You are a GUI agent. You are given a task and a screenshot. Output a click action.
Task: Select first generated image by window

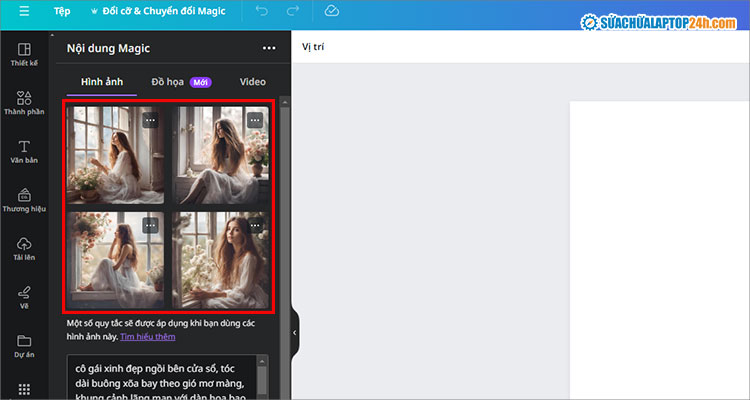[x=115, y=155]
